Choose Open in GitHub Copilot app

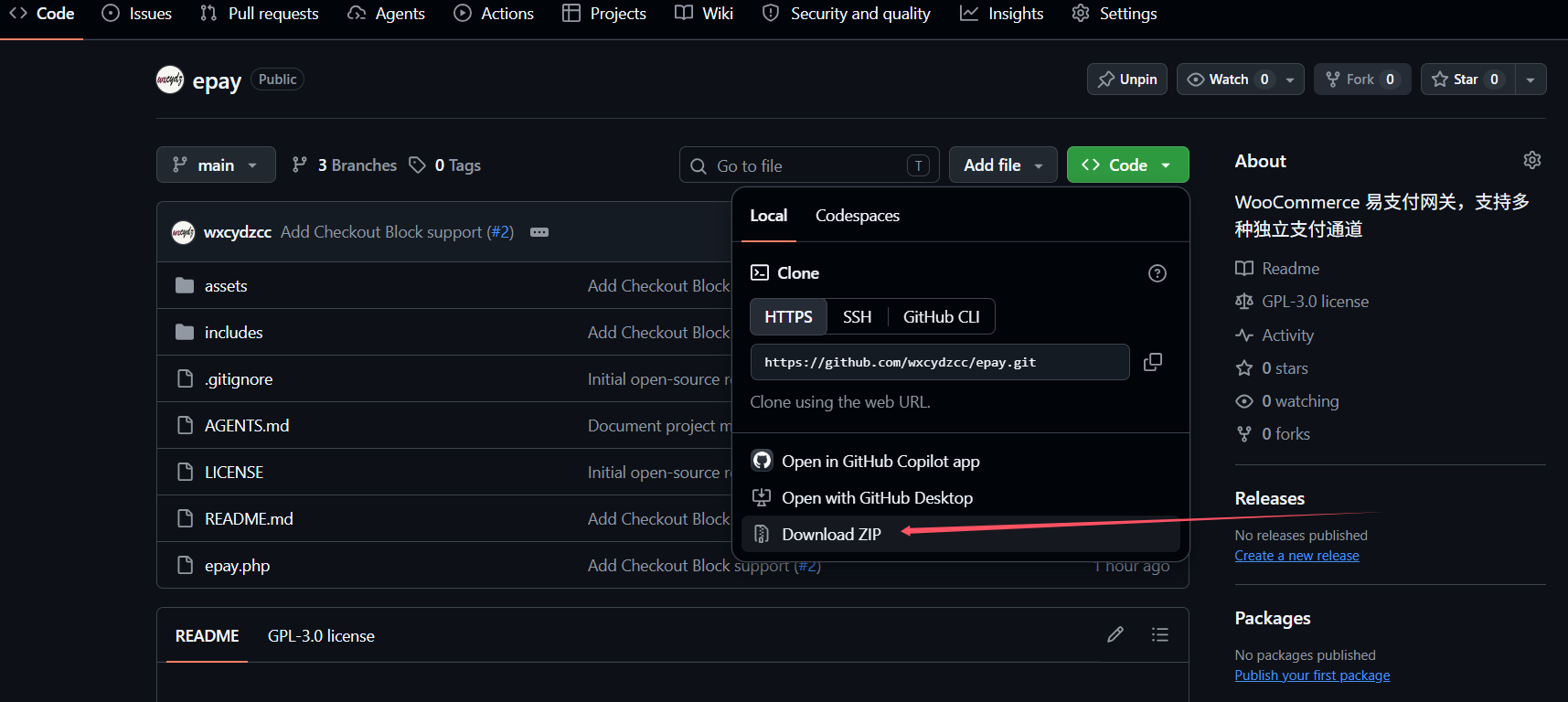(x=961, y=461)
